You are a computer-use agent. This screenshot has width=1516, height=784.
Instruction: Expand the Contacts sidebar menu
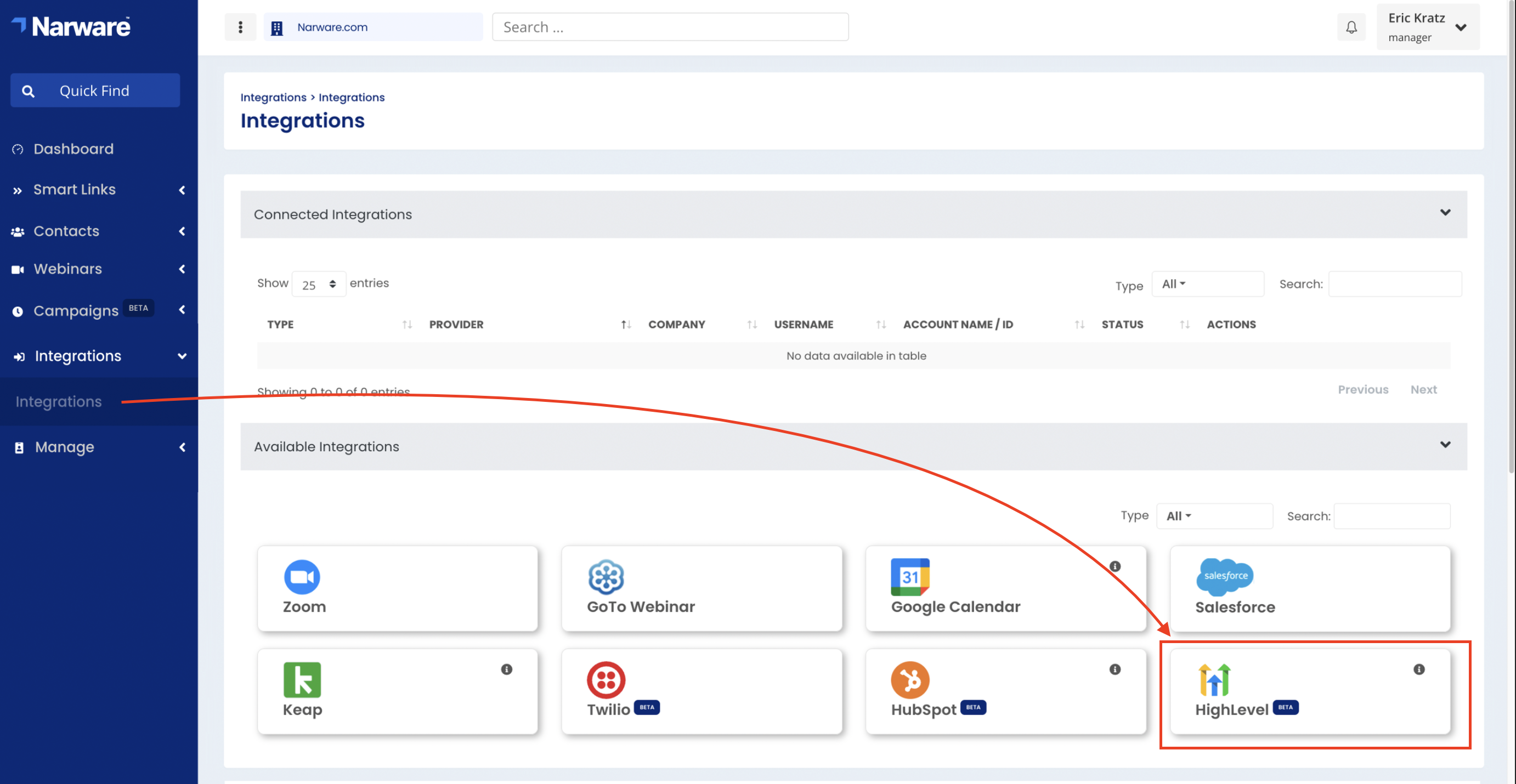182,231
